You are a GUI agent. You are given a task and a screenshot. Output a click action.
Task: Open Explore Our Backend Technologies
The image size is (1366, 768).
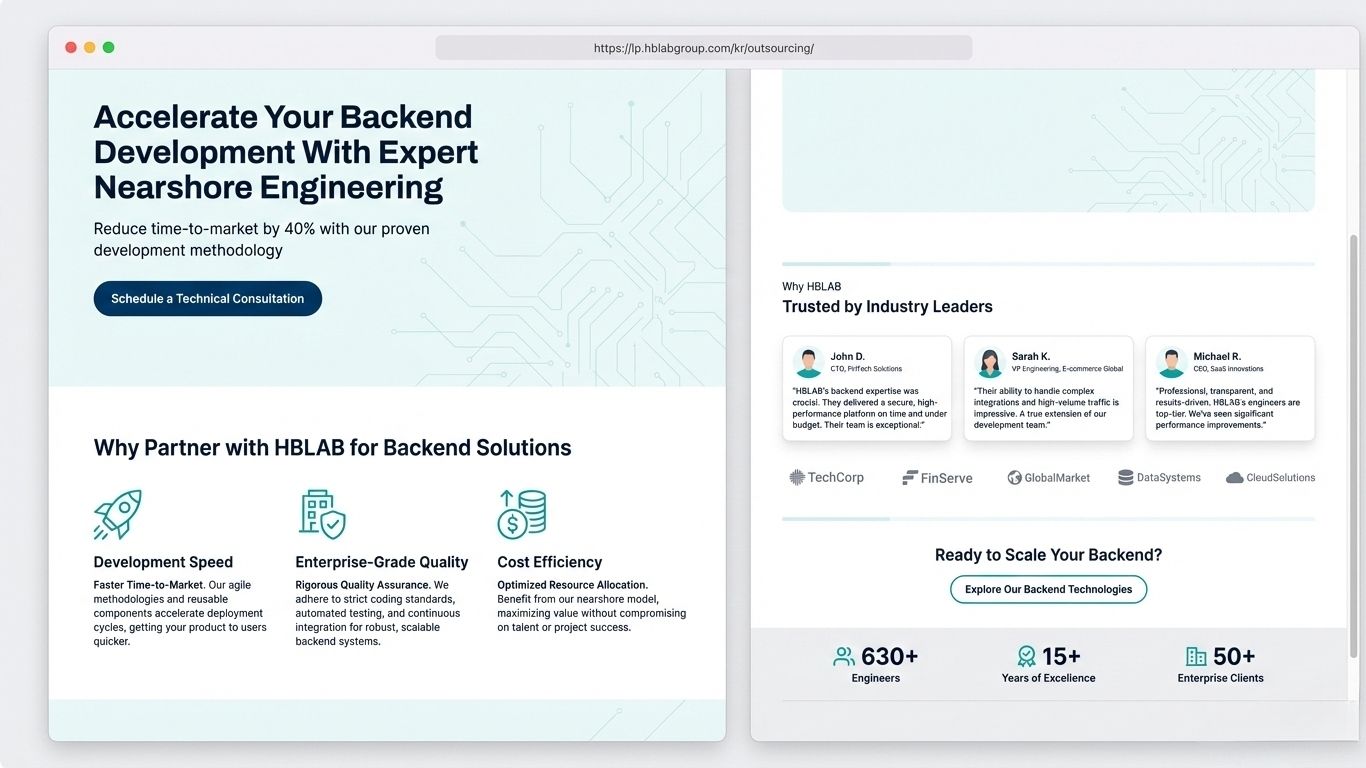pyautogui.click(x=1048, y=589)
